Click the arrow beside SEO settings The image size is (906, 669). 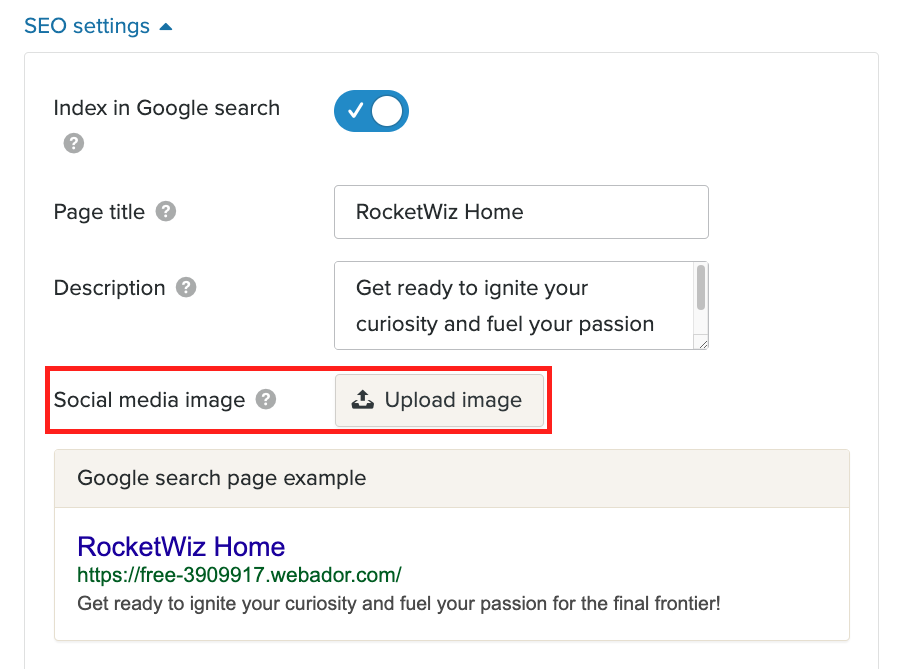[x=166, y=27]
